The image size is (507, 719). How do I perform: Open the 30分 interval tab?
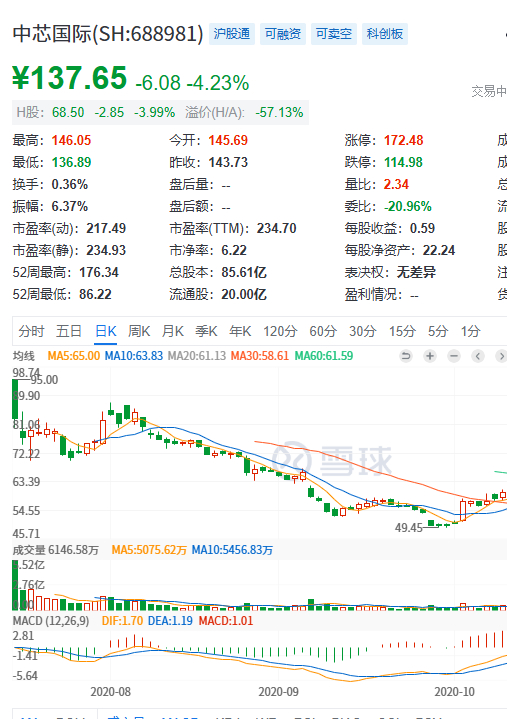click(363, 331)
